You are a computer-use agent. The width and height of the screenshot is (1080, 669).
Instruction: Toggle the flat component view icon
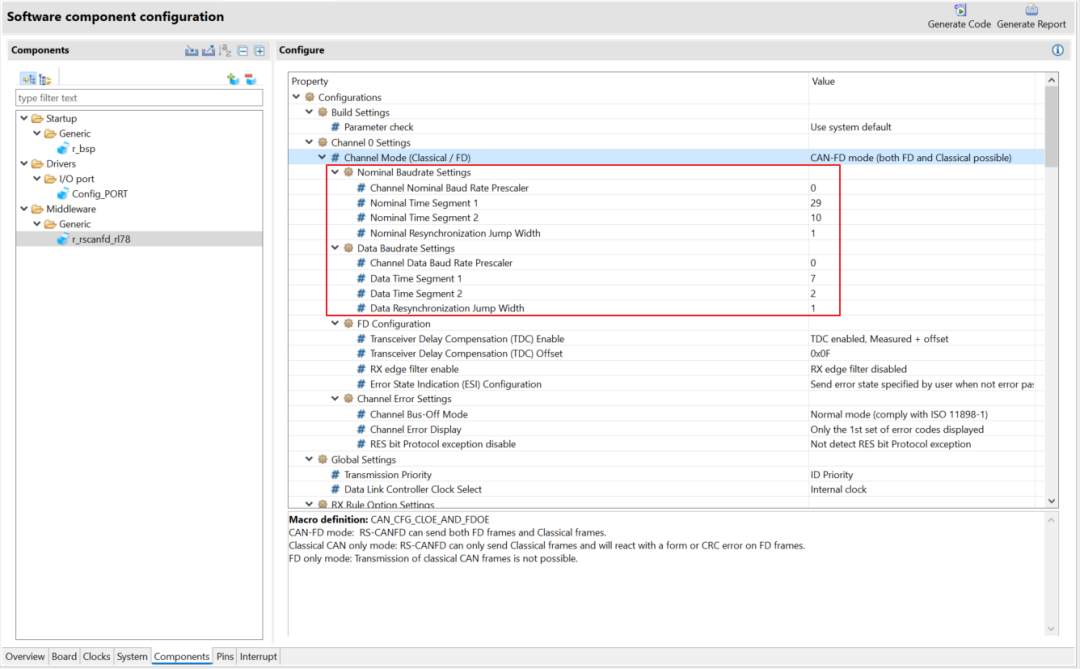45,79
